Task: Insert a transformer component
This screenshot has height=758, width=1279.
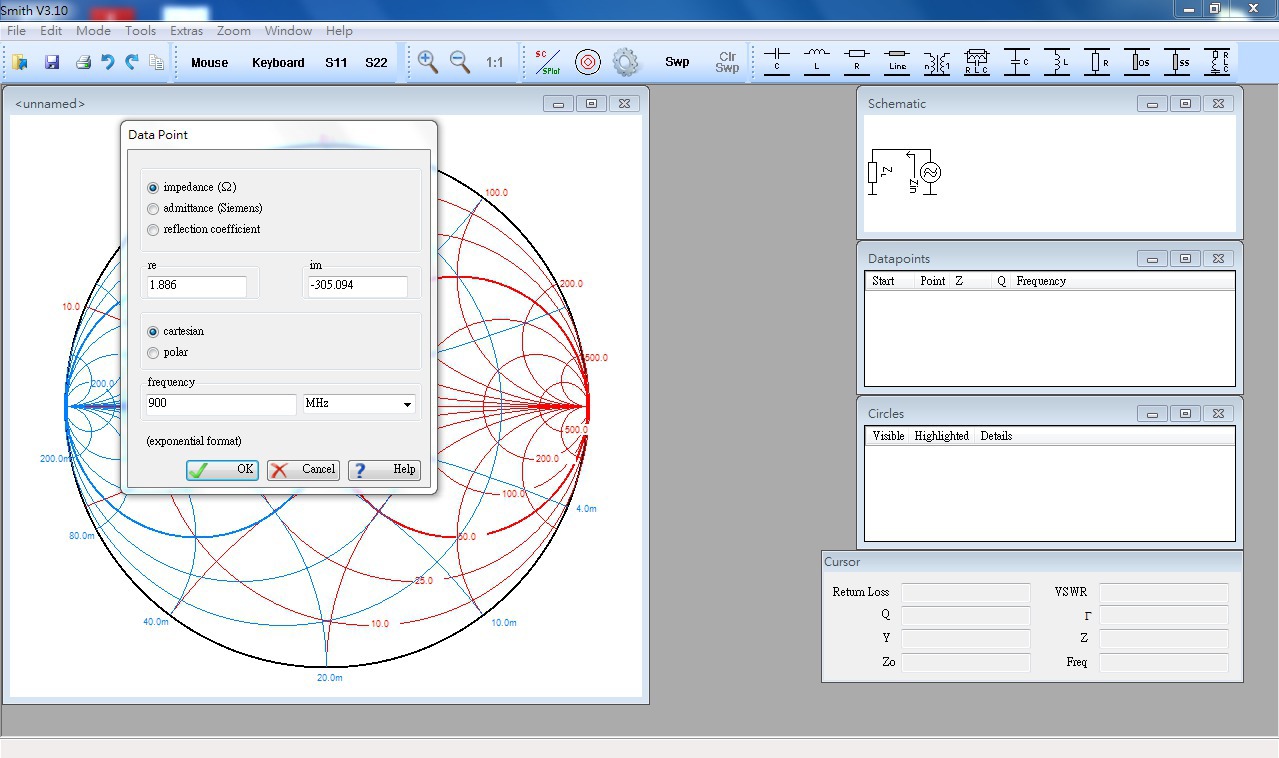Action: 937,61
